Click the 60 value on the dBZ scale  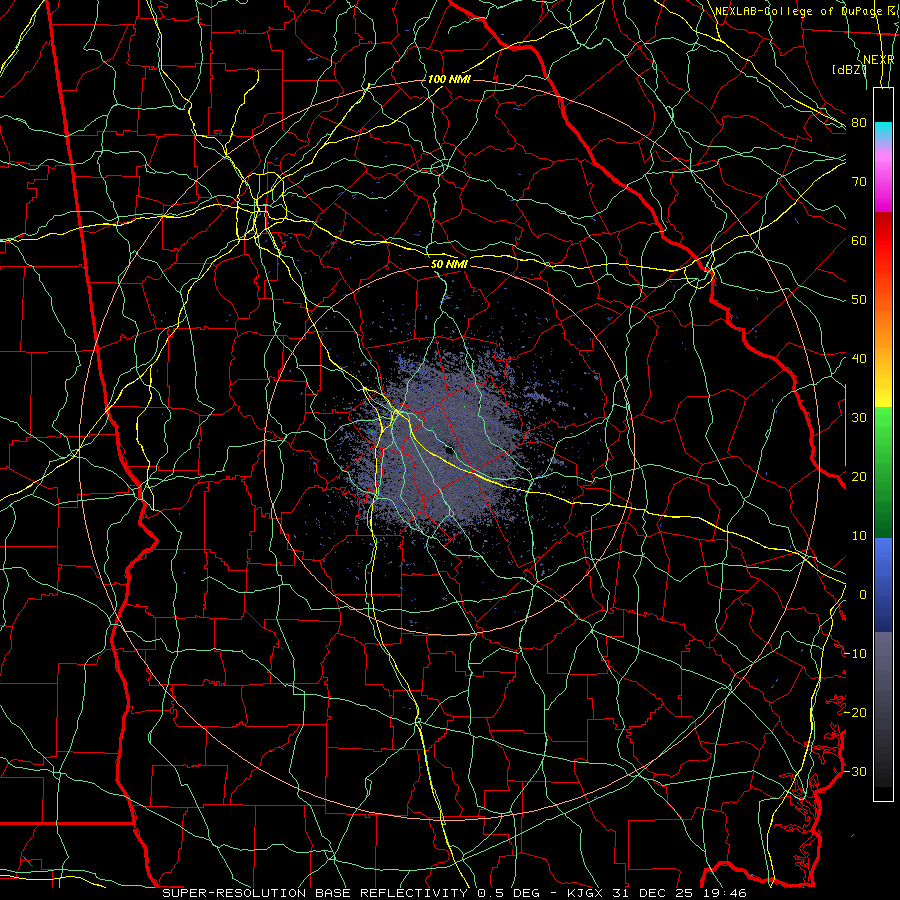click(859, 240)
